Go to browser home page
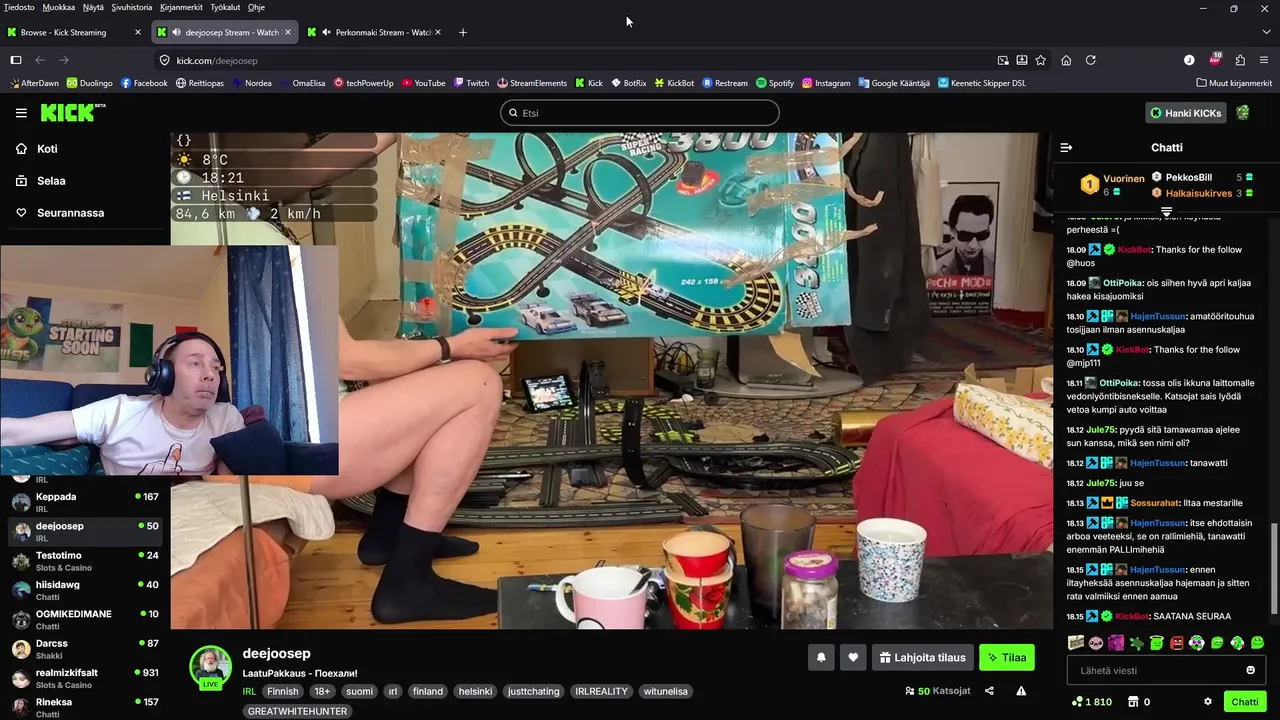Image resolution: width=1280 pixels, height=720 pixels. coord(1066,60)
